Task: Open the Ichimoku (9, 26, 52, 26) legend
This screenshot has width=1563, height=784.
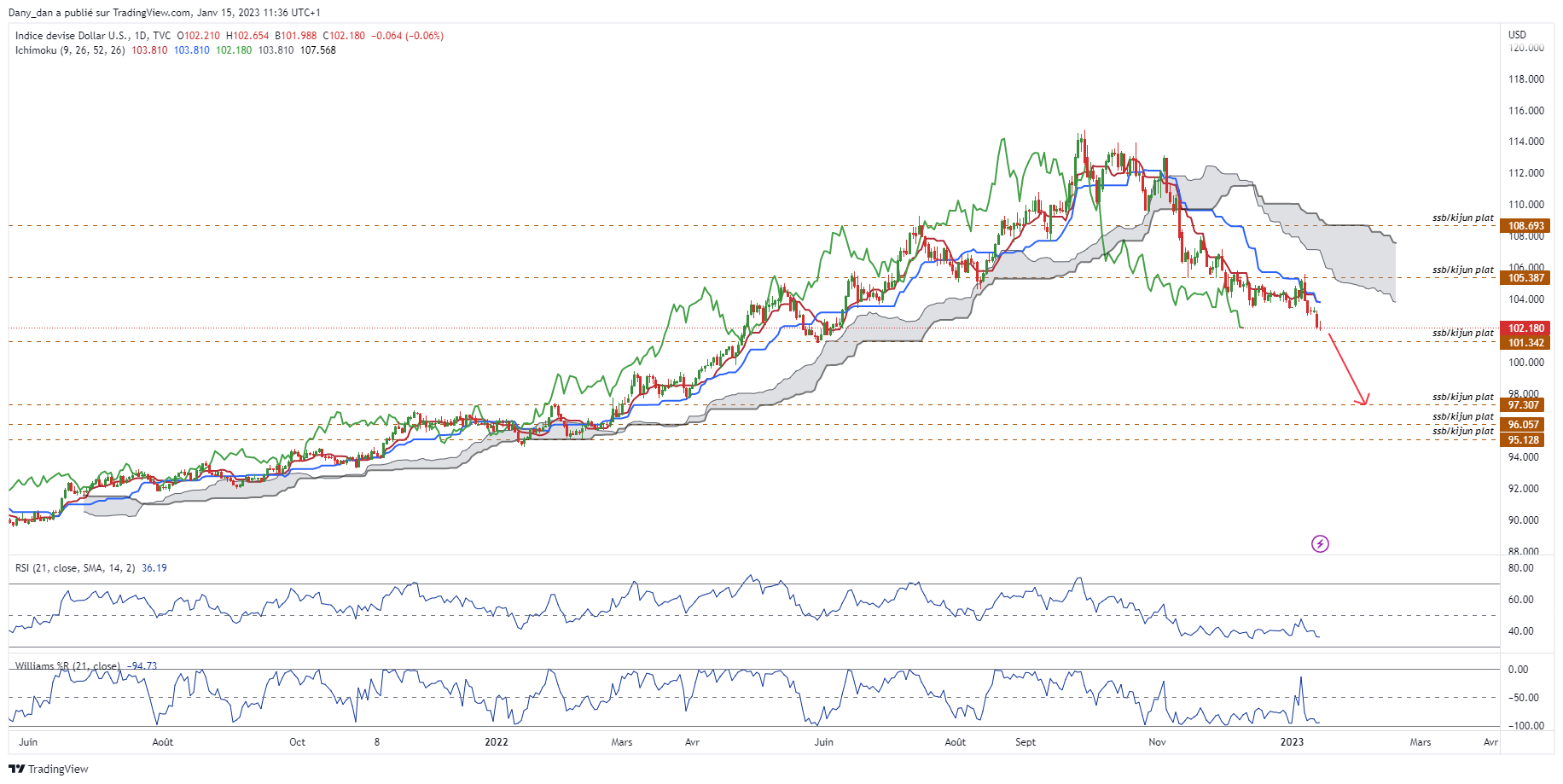Action: 70,50
